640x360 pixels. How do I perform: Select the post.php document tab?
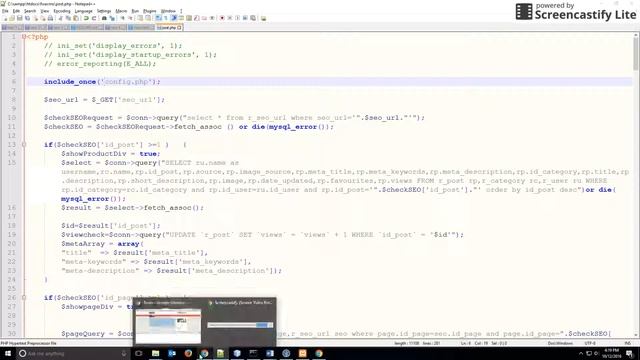pyautogui.click(x=168, y=27)
